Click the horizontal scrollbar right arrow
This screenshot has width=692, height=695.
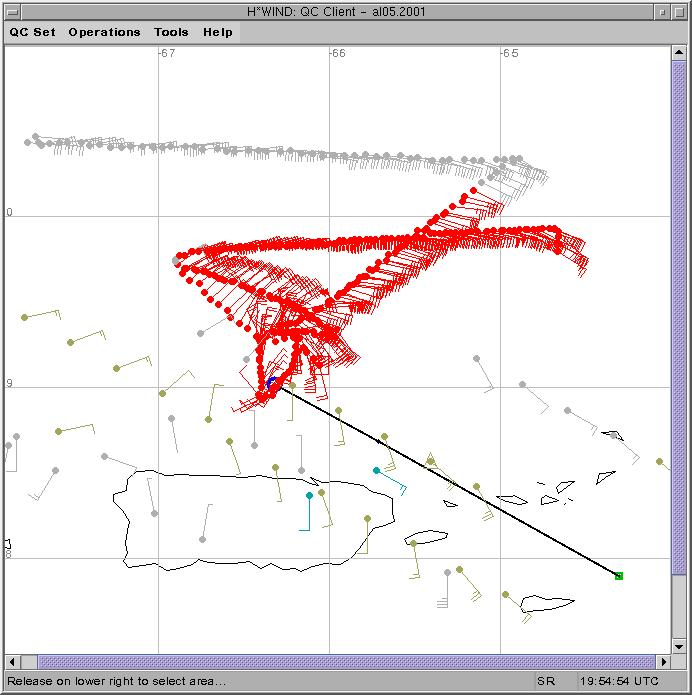click(x=664, y=662)
